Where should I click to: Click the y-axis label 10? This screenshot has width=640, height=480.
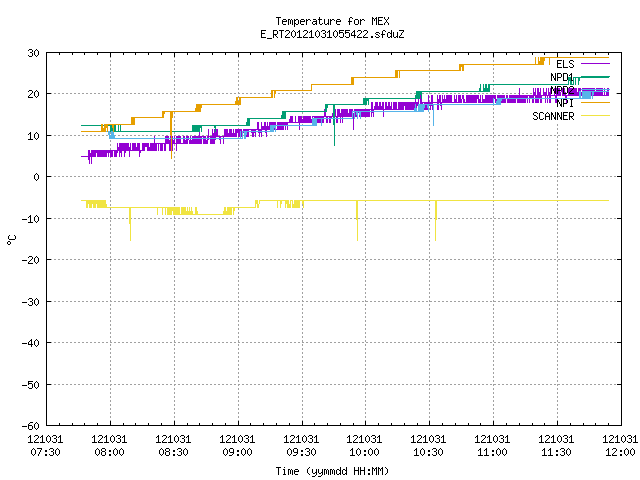(33, 136)
